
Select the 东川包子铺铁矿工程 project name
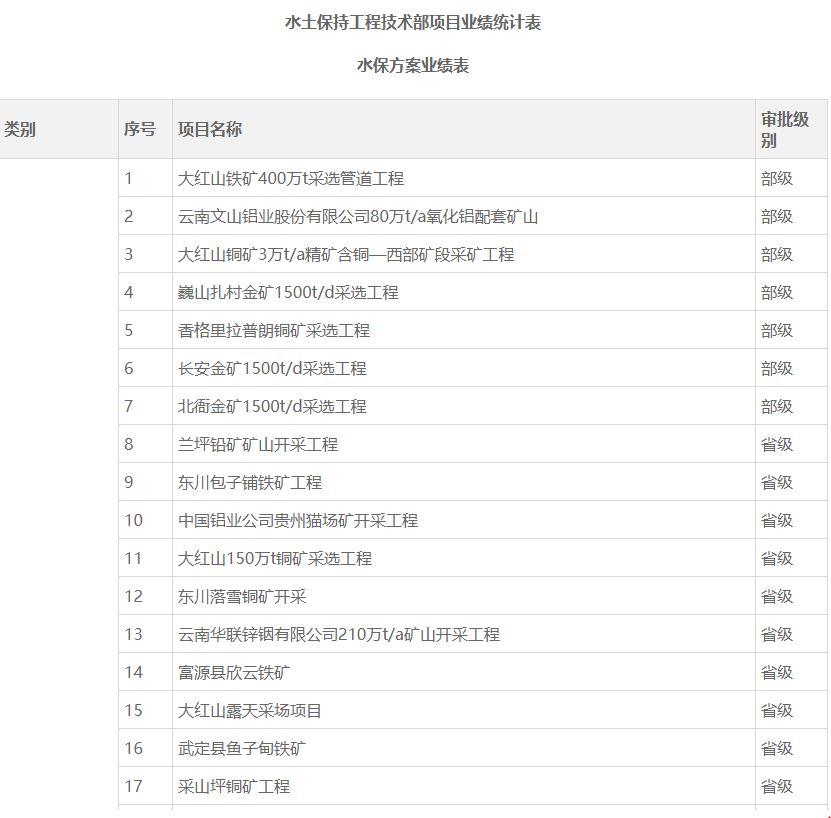pyautogui.click(x=250, y=483)
